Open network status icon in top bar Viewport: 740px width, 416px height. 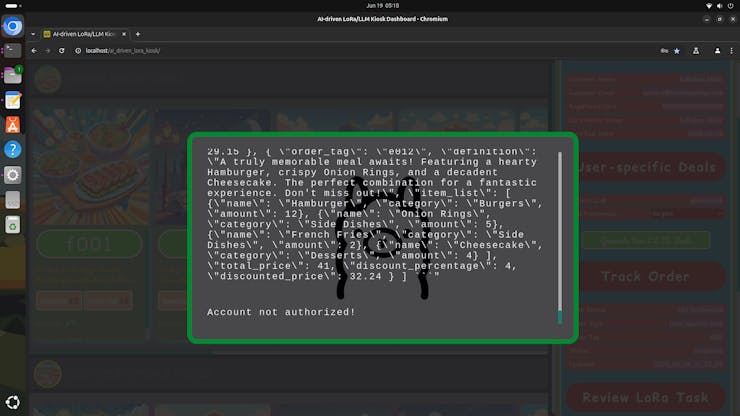pyautogui.click(x=709, y=6)
